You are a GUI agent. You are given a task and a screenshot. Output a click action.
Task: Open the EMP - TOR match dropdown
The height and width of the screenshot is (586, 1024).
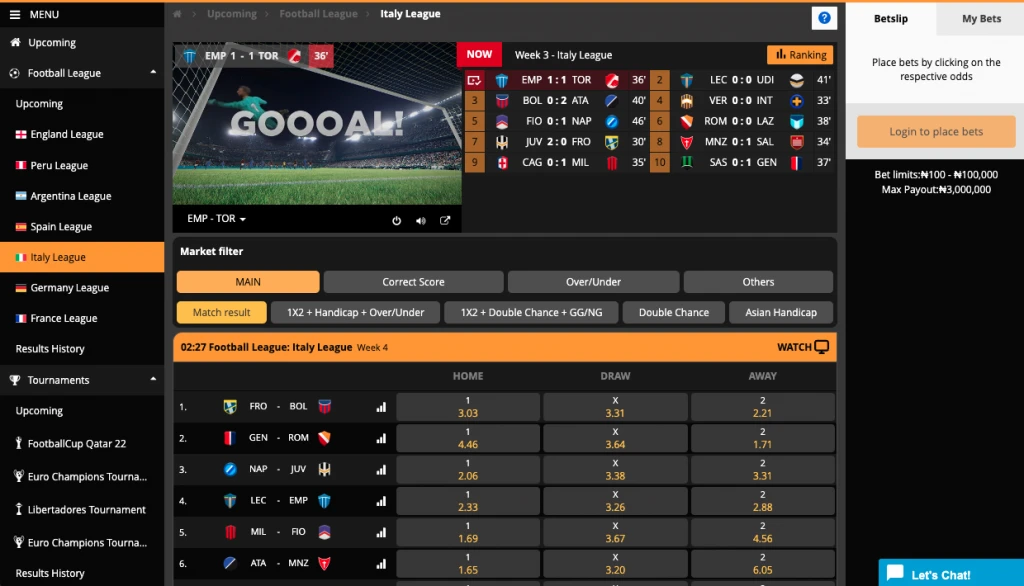pyautogui.click(x=216, y=219)
